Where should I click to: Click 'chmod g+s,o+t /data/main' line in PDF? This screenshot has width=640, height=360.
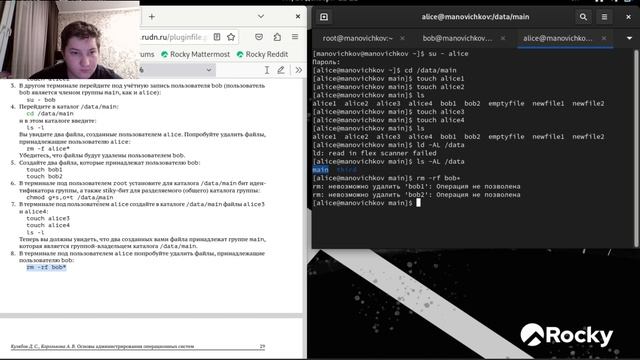point(69,197)
